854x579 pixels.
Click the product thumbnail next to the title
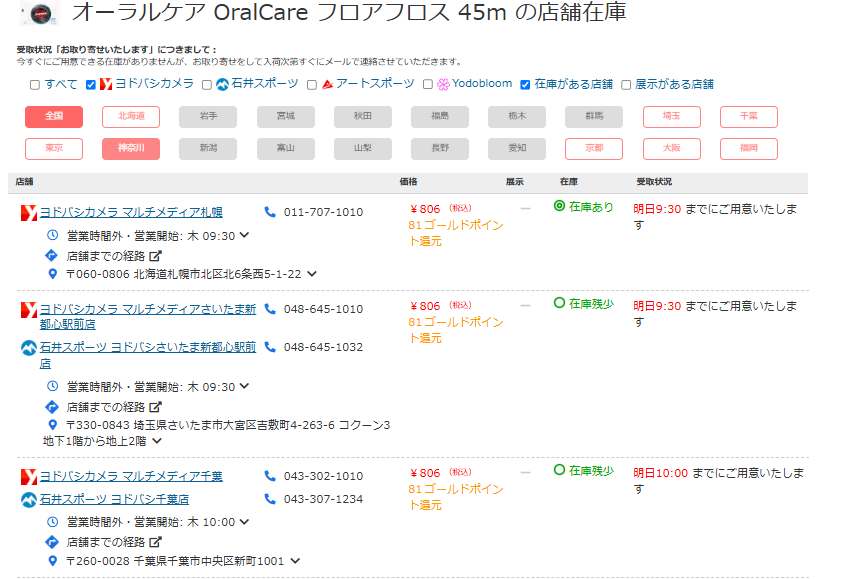pyautogui.click(x=40, y=14)
